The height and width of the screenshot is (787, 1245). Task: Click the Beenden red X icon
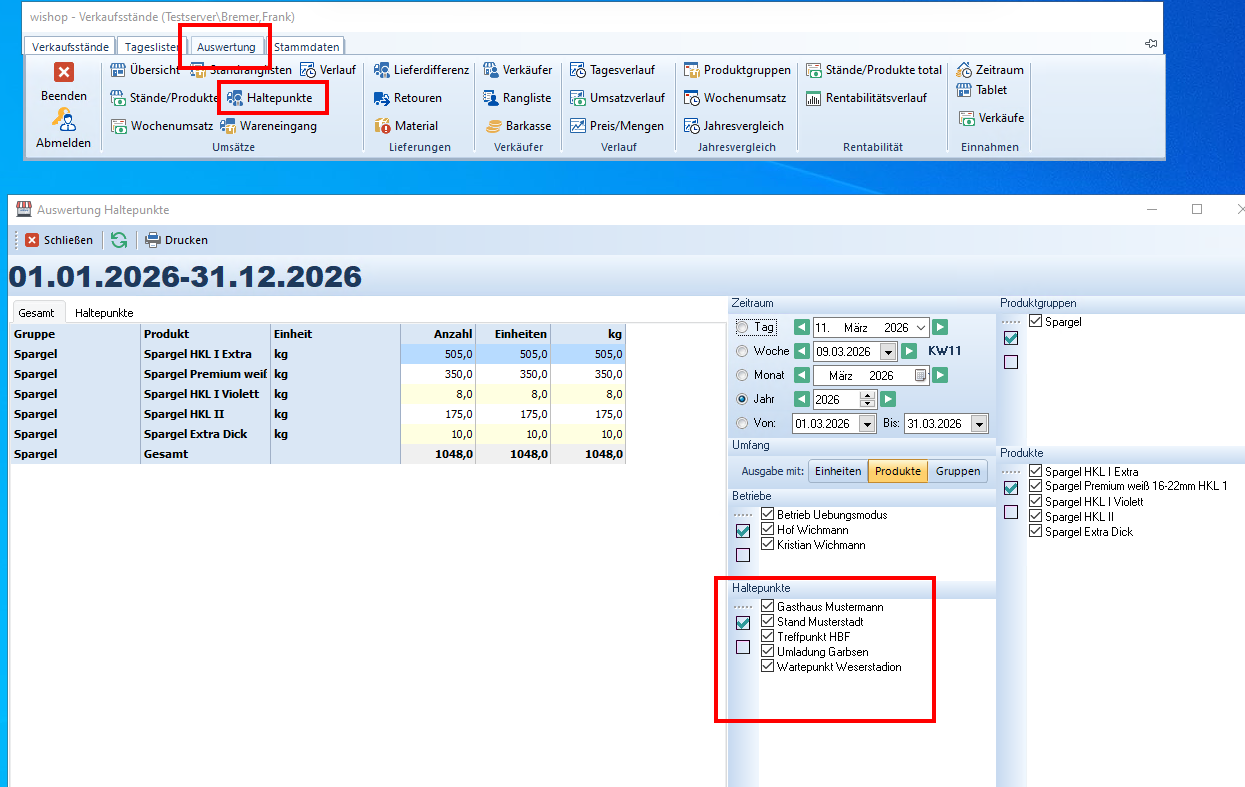[x=64, y=72]
